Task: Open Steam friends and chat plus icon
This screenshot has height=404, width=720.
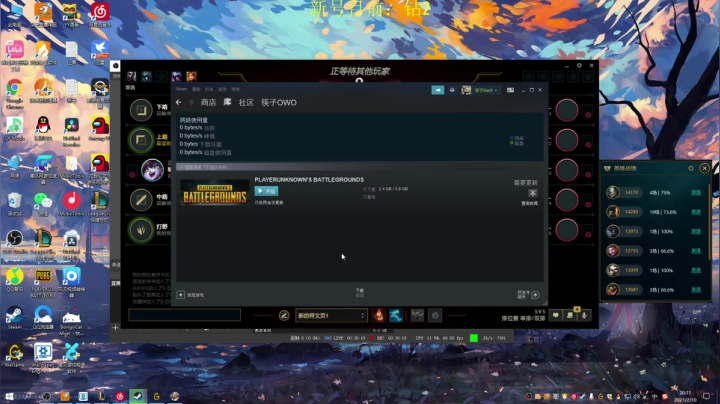Action: pos(535,295)
